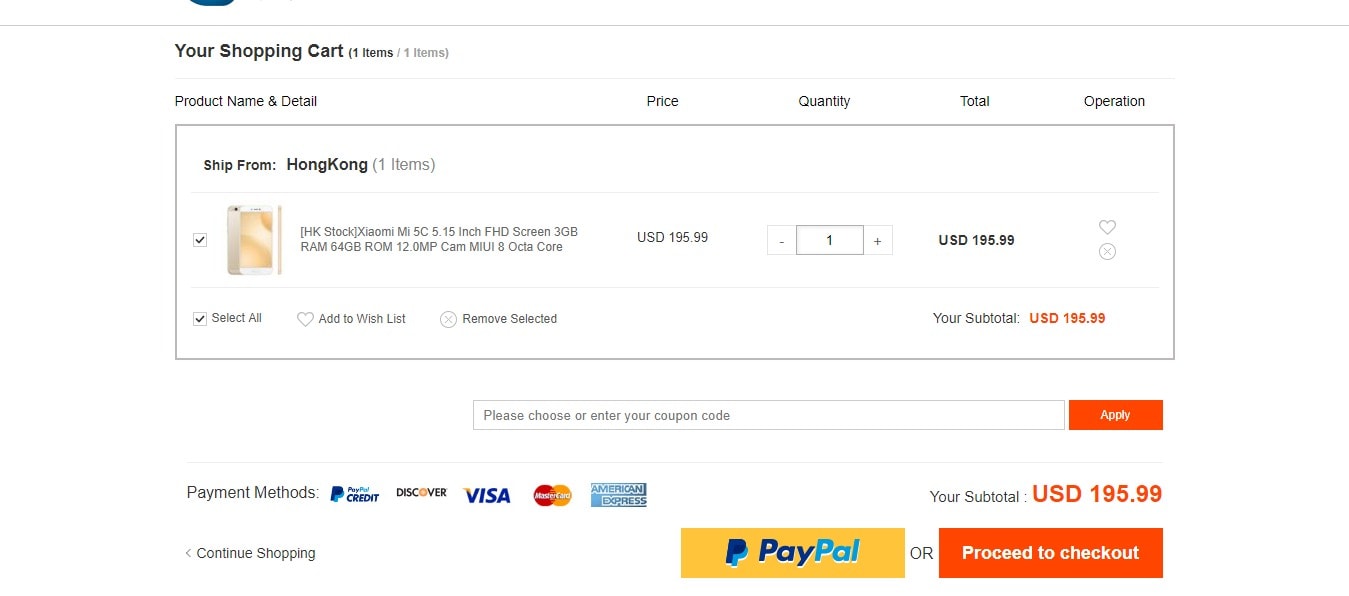Decrease quantity with the minus button

click(x=781, y=240)
